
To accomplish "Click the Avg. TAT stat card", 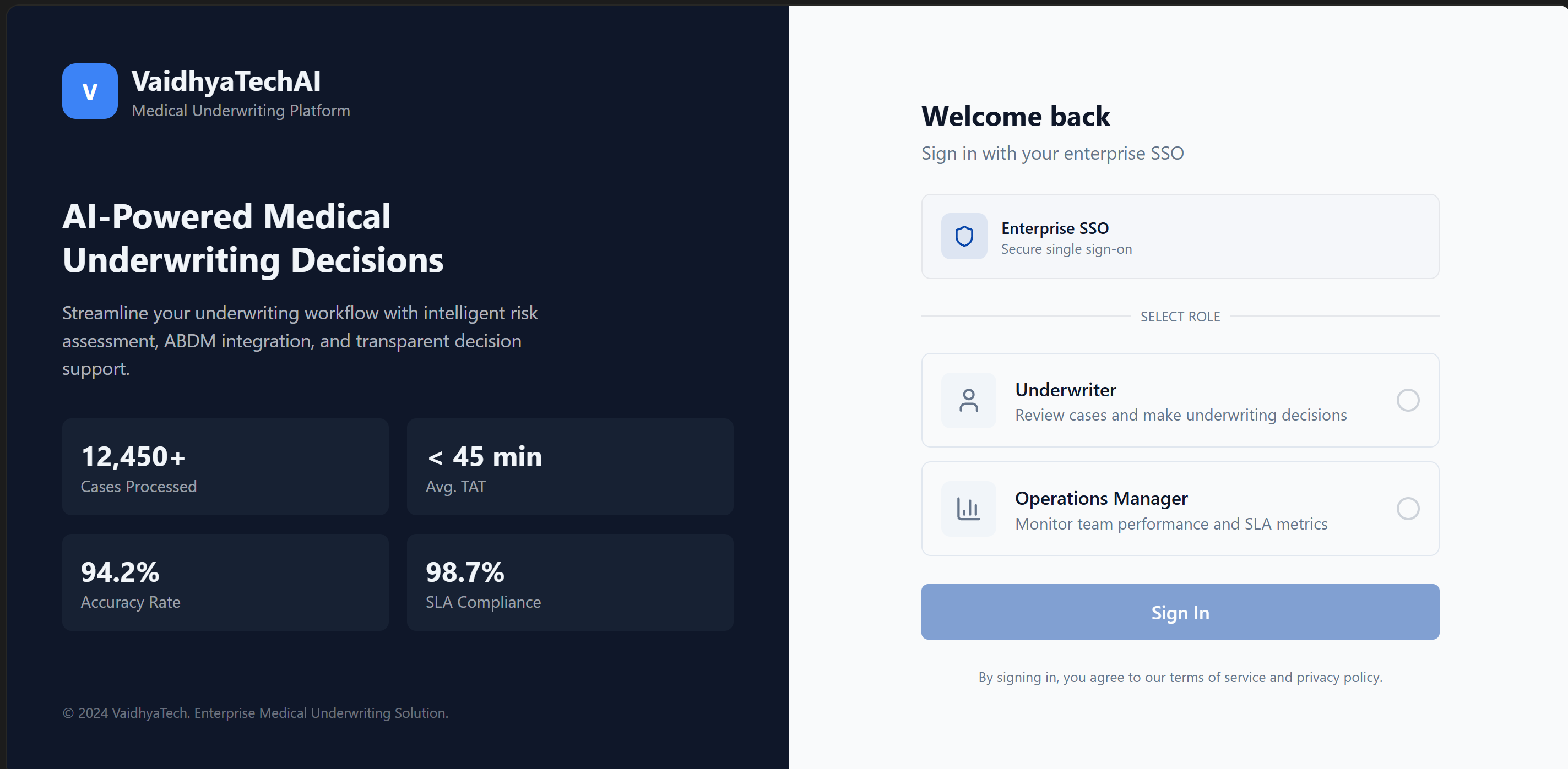I will click(x=569, y=467).
